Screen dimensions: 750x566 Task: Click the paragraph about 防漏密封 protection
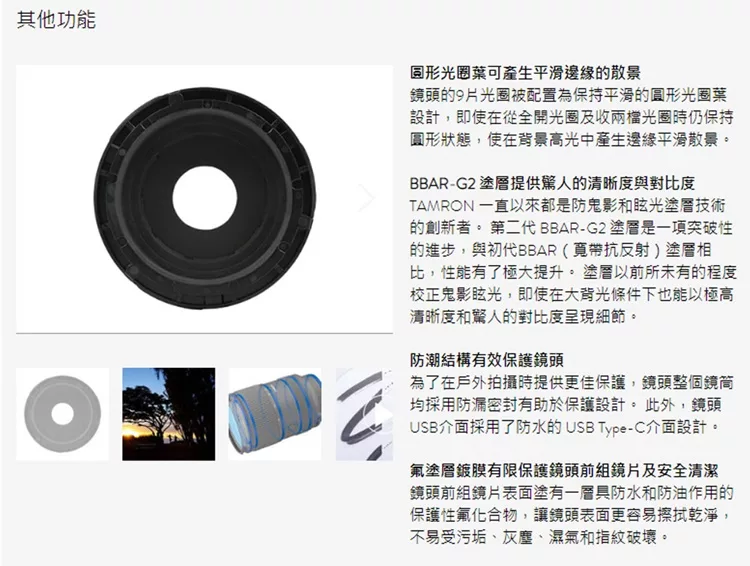pos(572,405)
